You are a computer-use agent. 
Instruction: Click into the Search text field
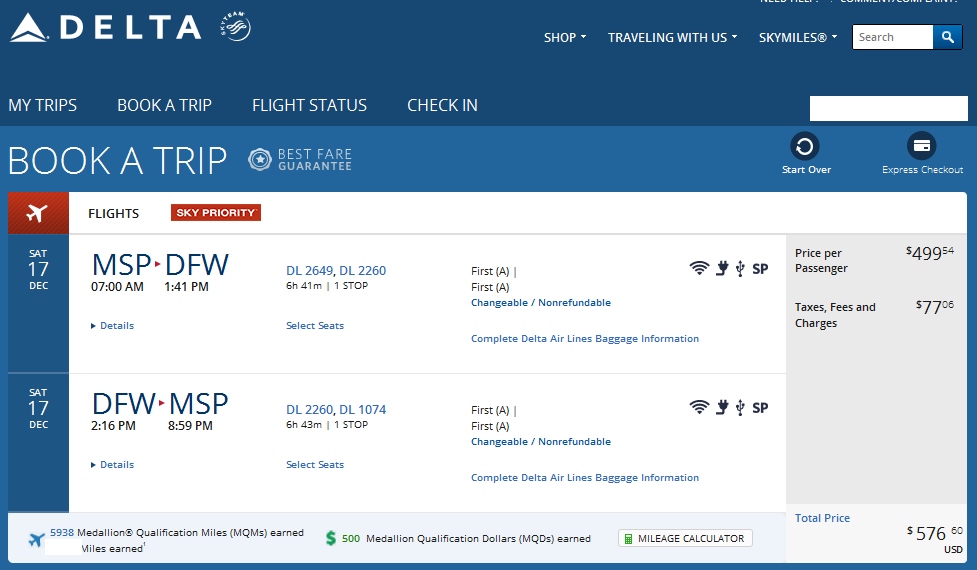pyautogui.click(x=892, y=37)
